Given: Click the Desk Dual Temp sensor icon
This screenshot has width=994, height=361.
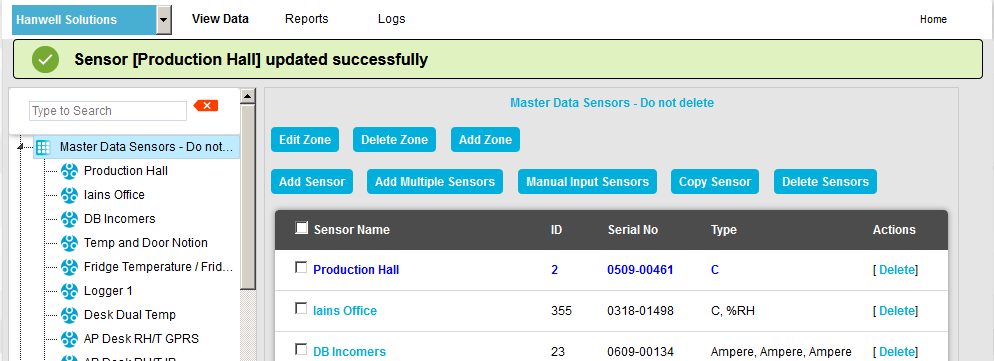Looking at the screenshot, I should point(69,315).
